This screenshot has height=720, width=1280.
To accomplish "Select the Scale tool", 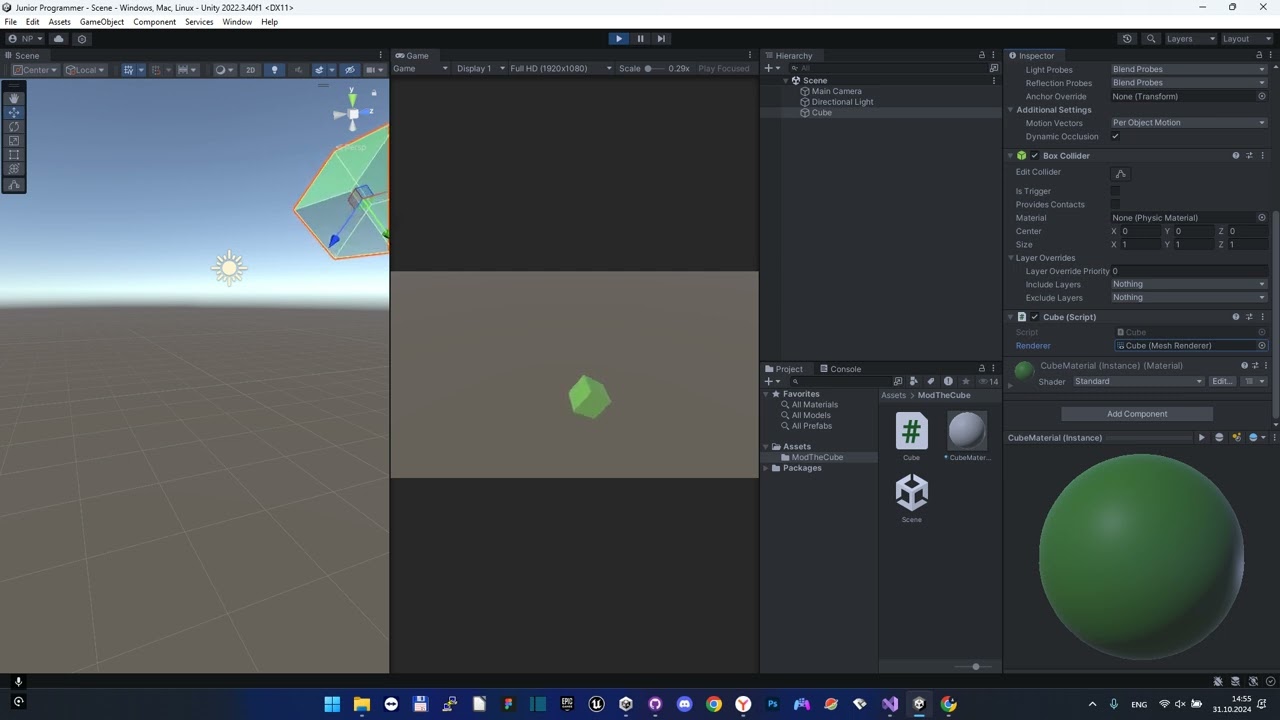I will coord(14,141).
